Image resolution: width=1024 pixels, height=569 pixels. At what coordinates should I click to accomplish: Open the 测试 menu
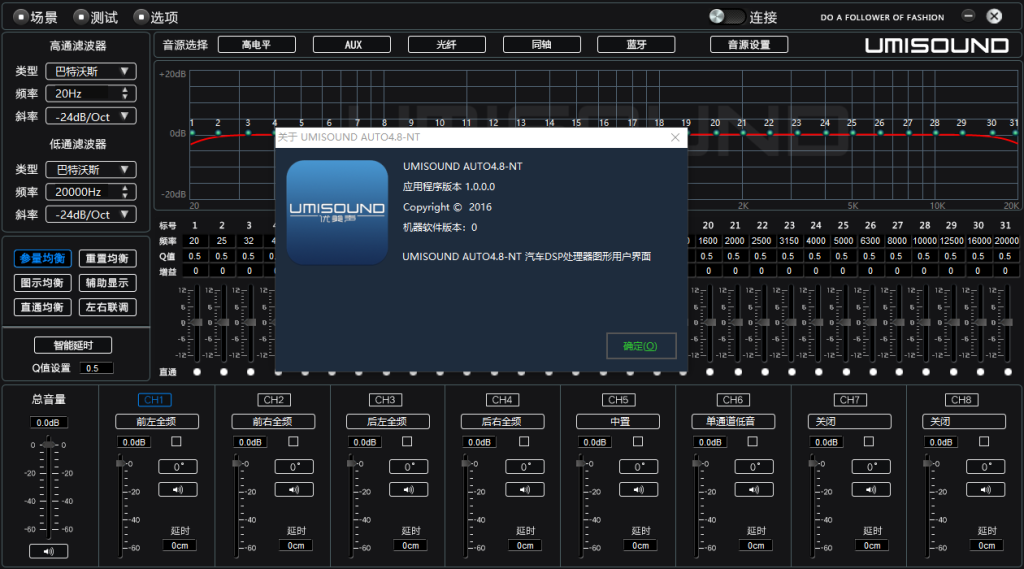click(97, 18)
